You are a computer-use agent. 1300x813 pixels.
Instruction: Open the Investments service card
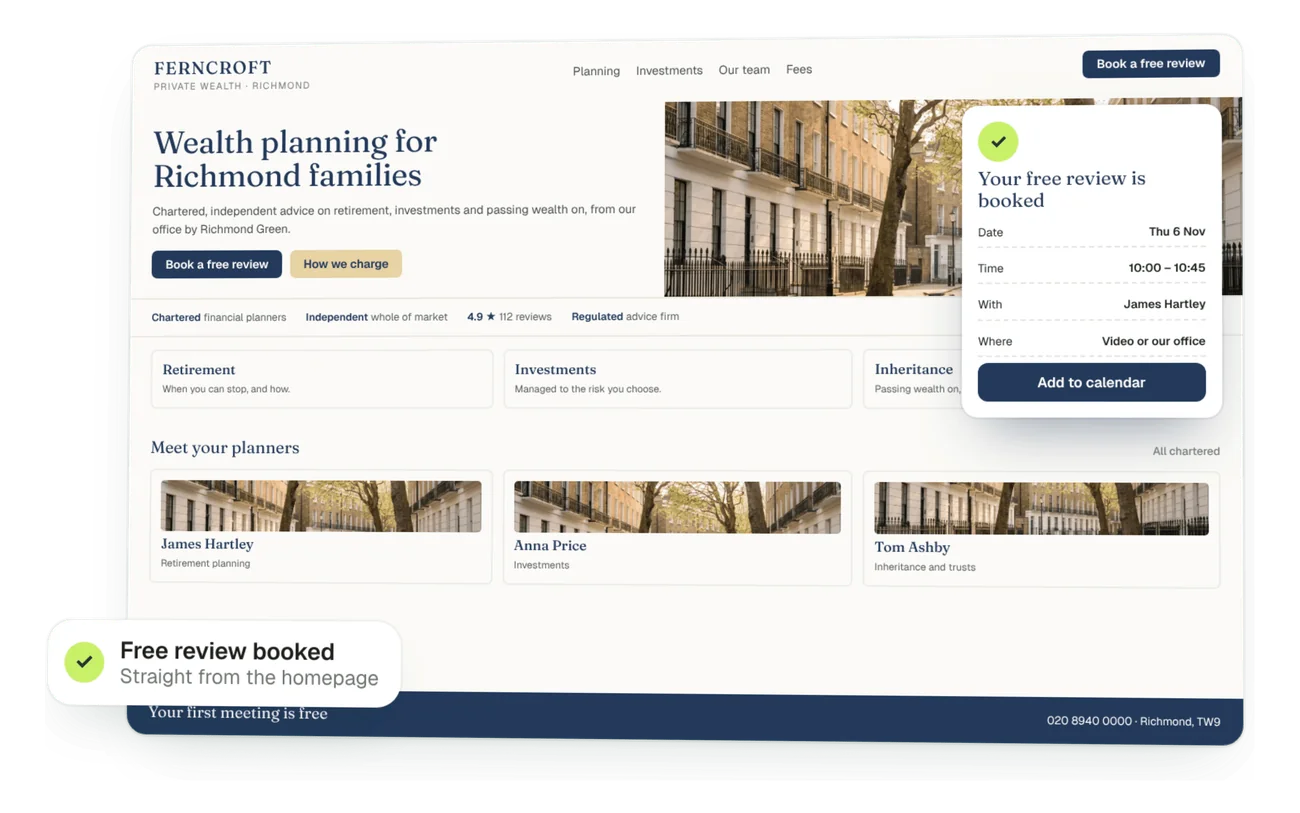pos(678,378)
